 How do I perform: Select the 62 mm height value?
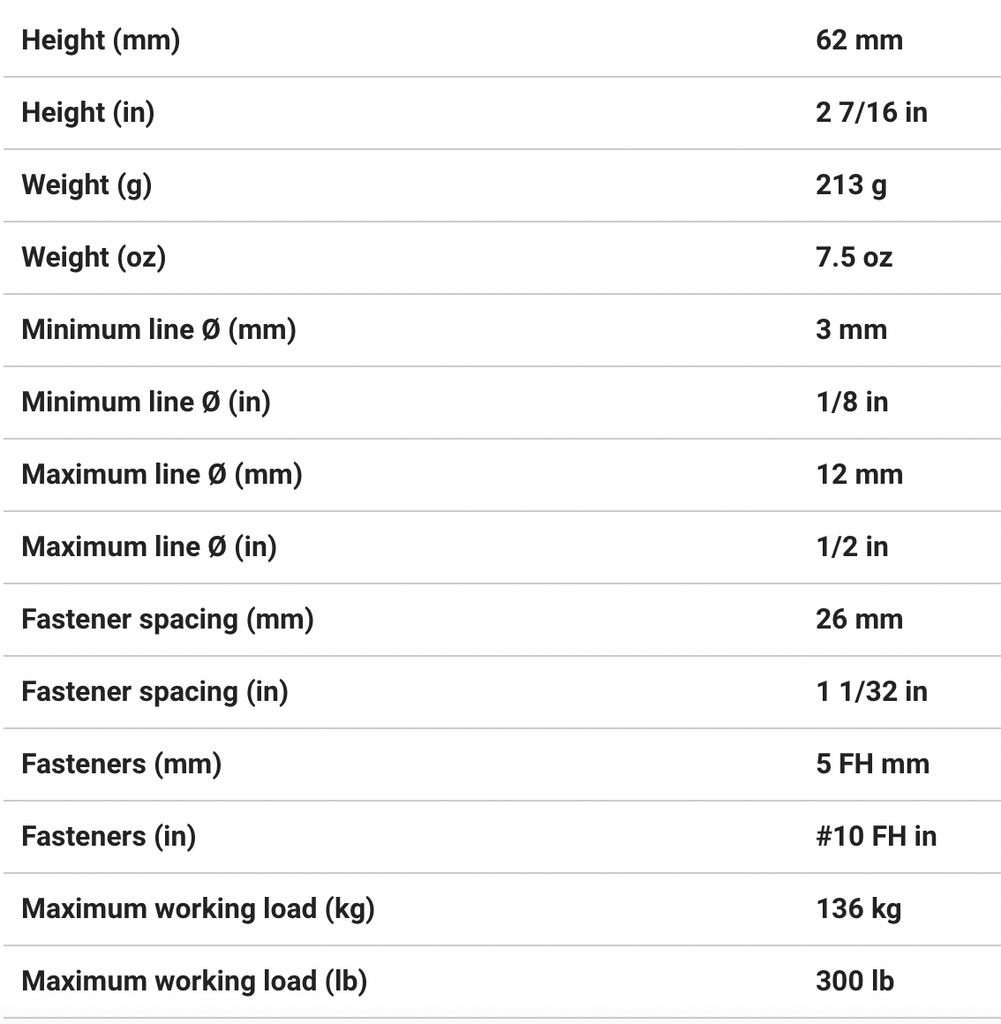[858, 41]
